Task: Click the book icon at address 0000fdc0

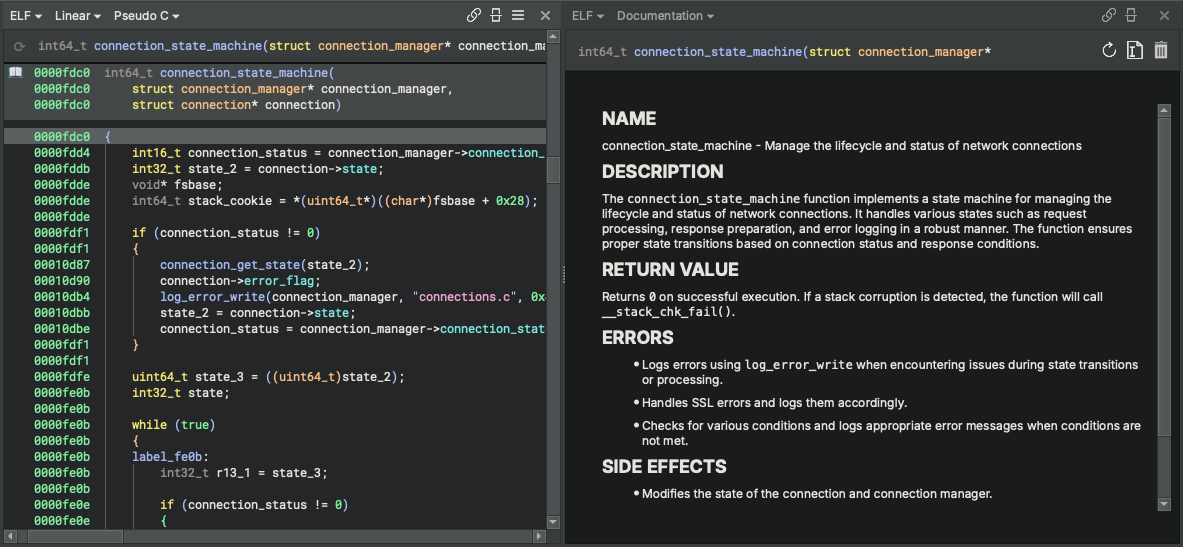Action: [15, 73]
